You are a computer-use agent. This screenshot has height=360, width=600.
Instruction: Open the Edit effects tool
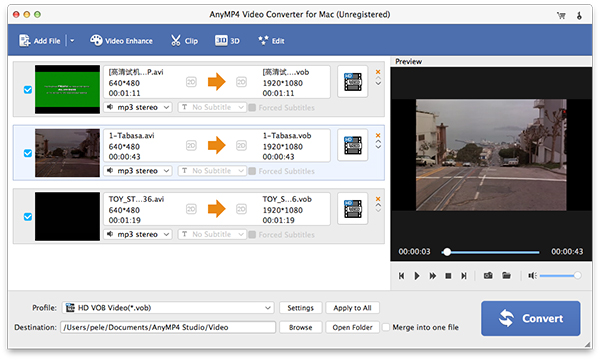[x=271, y=41]
